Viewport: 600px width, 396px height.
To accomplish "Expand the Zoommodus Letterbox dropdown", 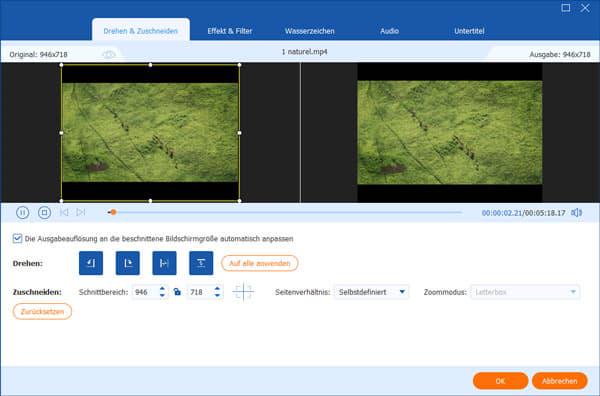I will point(525,292).
